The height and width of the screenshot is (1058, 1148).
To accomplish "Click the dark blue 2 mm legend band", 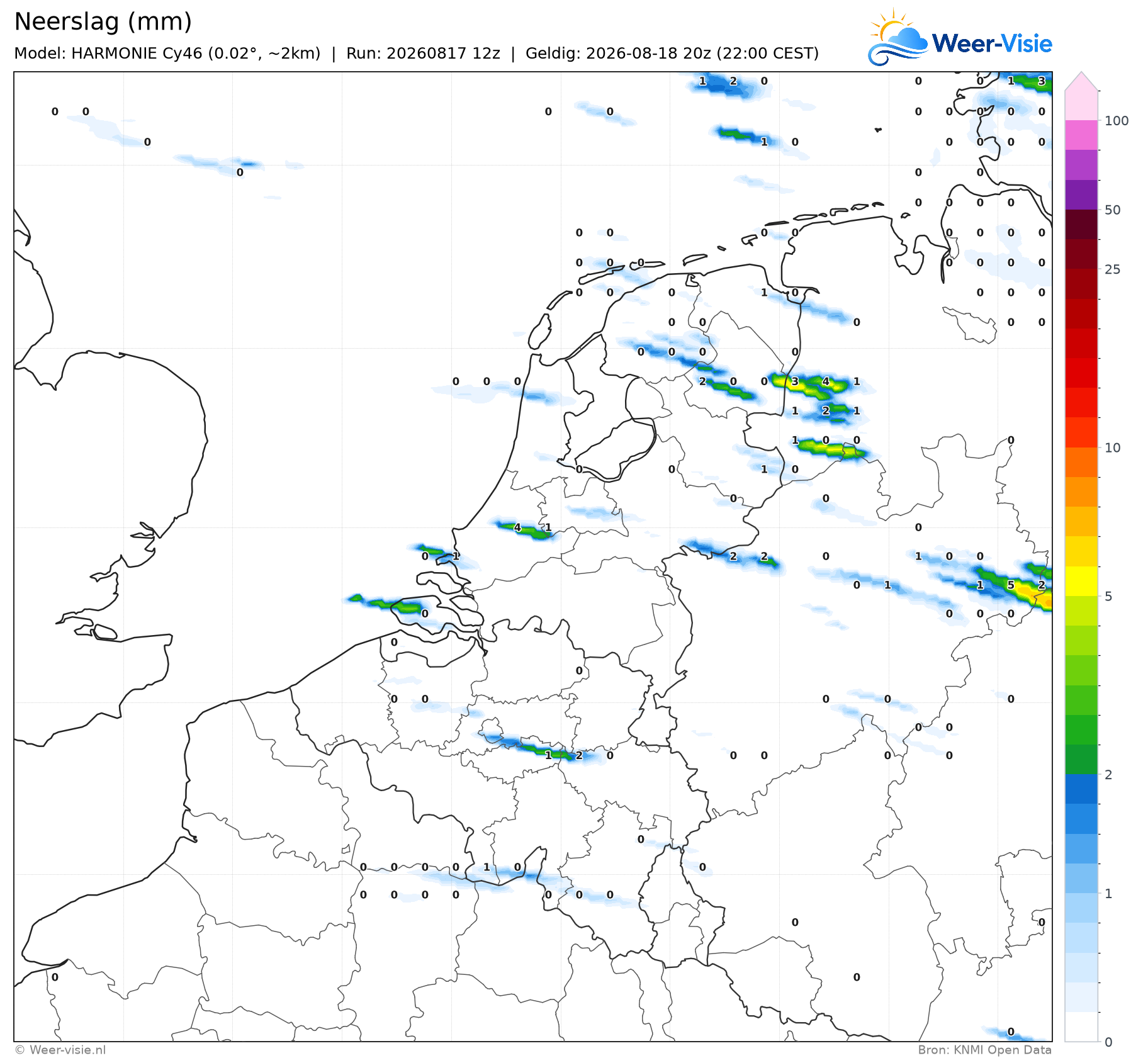I will point(1081,789).
